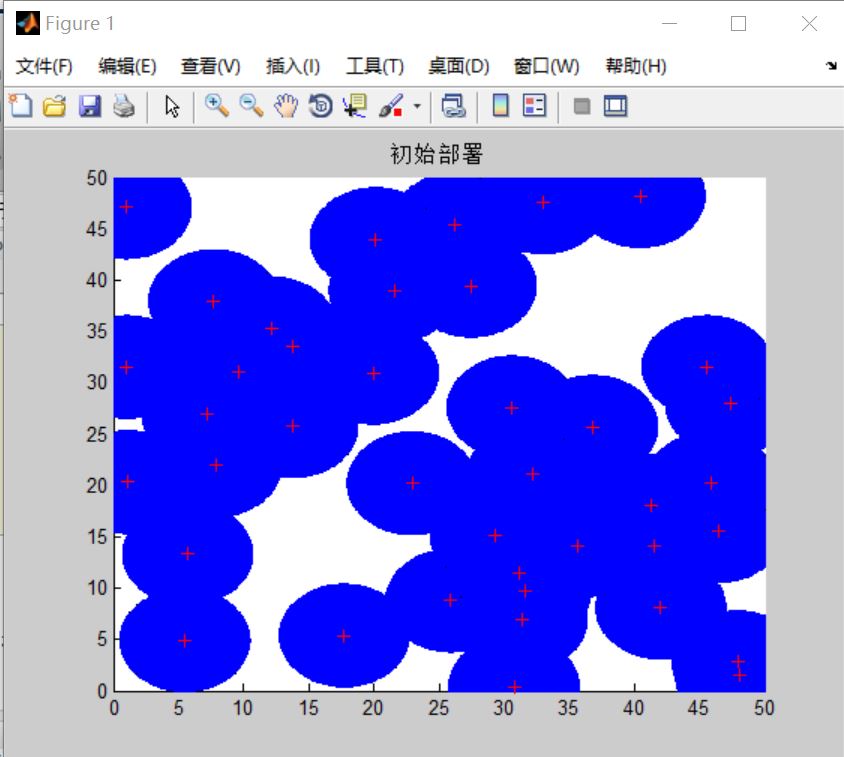Open the 插入(I) menu
This screenshot has height=757, width=844.
point(293,66)
